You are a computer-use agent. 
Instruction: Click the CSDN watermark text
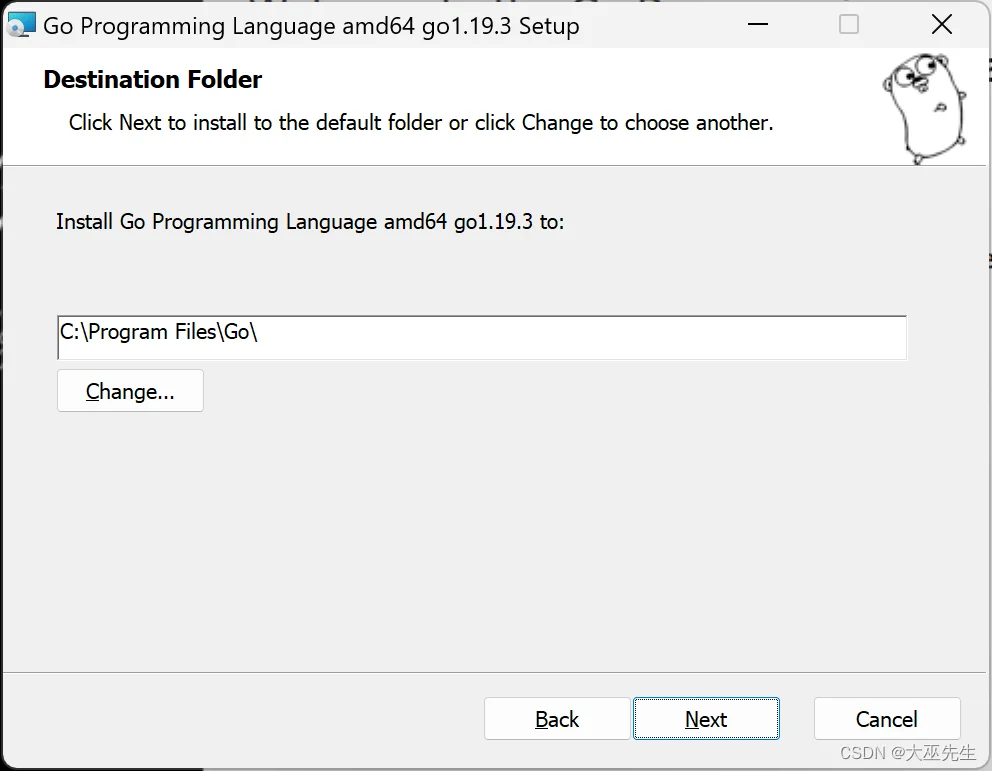coord(907,753)
